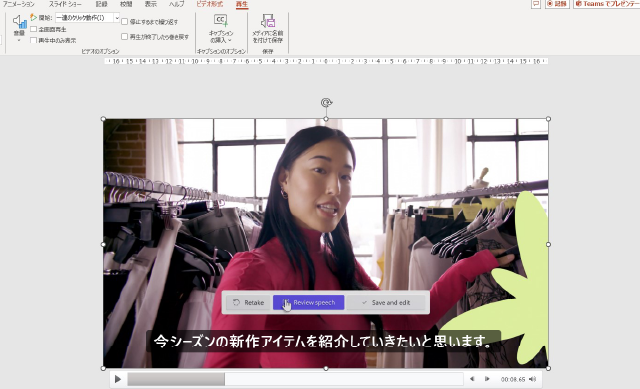
Task: Switch to the スライドショー tab
Action: tap(65, 4)
